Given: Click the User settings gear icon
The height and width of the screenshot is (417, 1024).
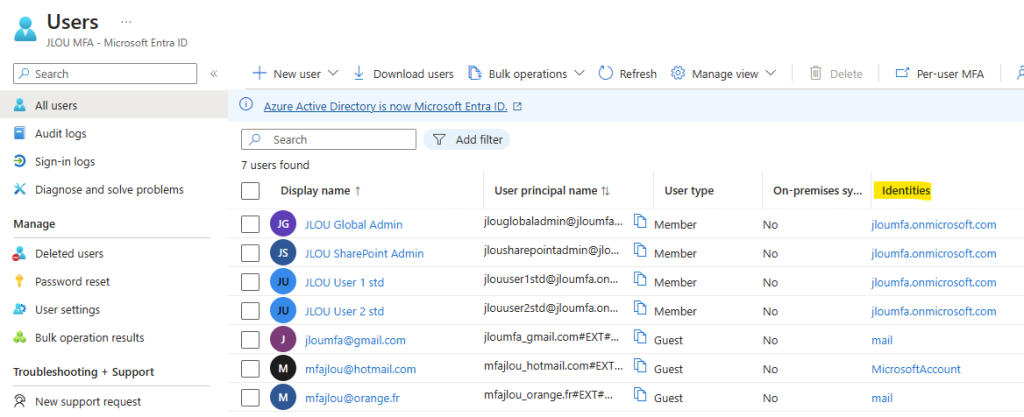Looking at the screenshot, I should click(20, 309).
